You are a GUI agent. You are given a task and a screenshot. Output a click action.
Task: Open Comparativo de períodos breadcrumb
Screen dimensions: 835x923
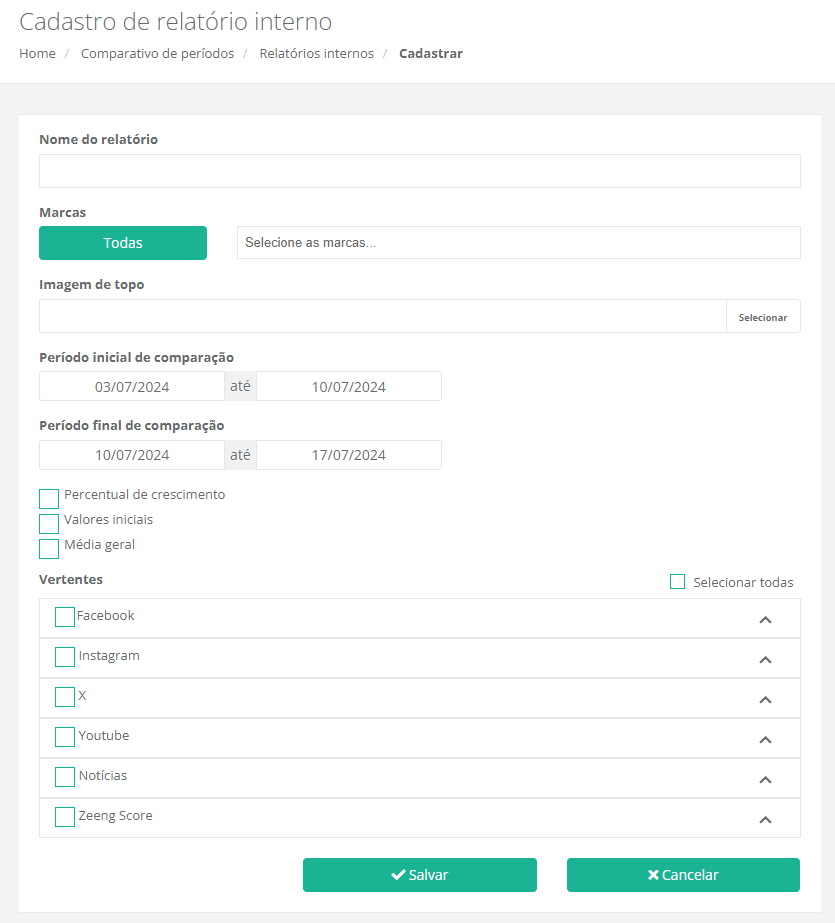157,54
